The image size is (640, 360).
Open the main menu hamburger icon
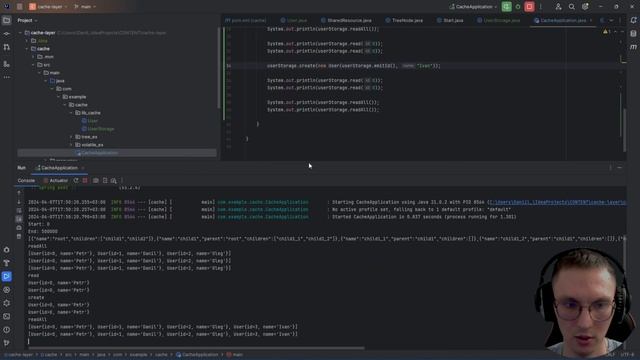[x=19, y=7]
